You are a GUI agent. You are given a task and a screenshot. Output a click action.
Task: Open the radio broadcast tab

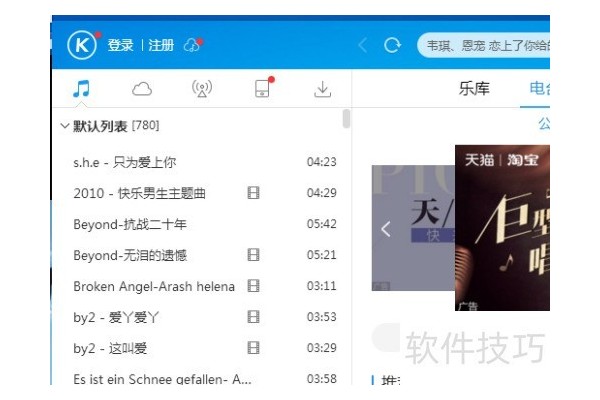pos(202,89)
